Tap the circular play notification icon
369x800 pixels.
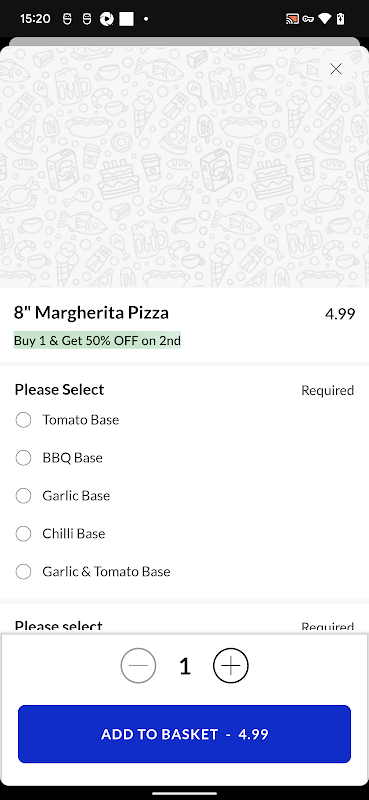click(106, 19)
